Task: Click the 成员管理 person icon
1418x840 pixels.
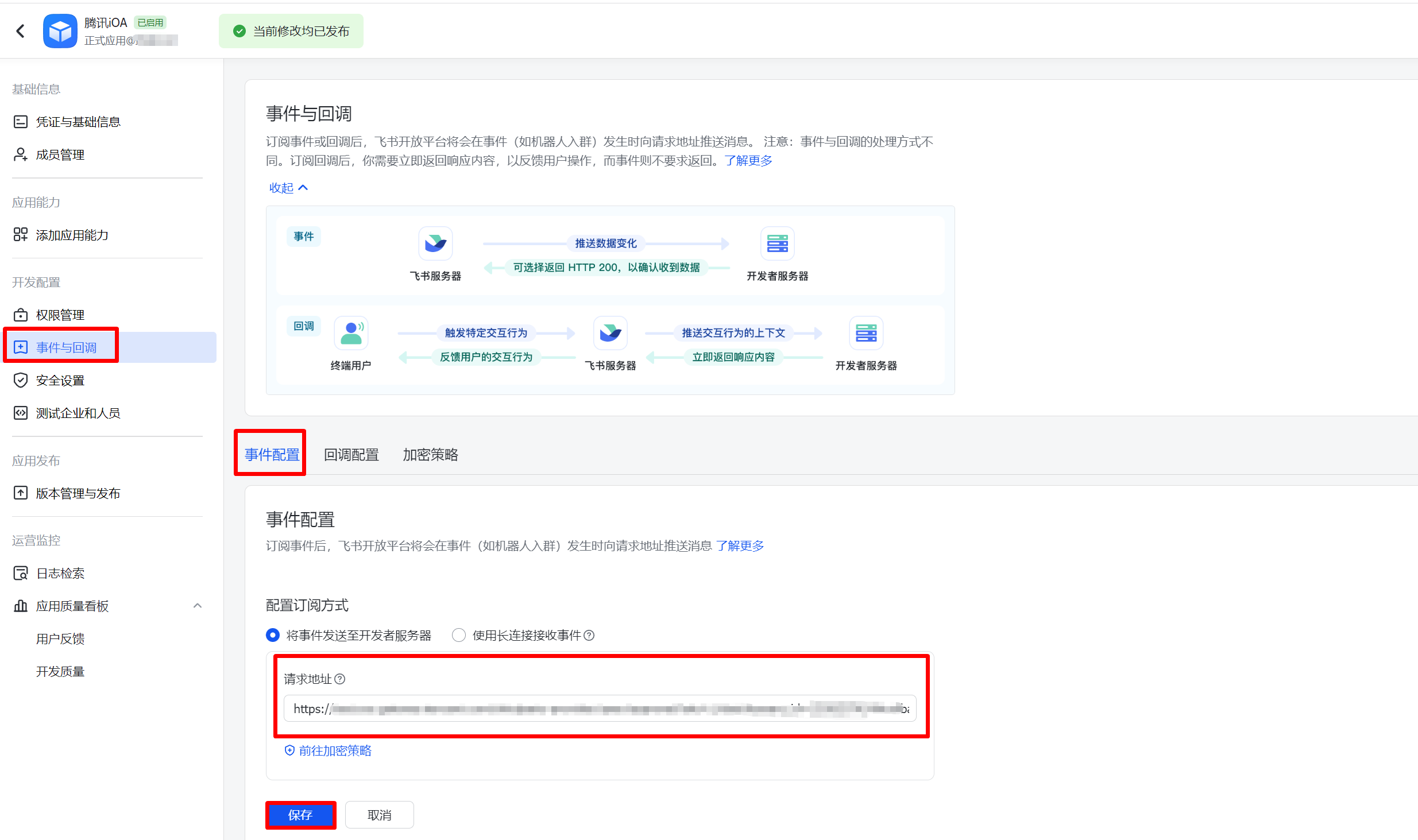Action: (x=21, y=154)
